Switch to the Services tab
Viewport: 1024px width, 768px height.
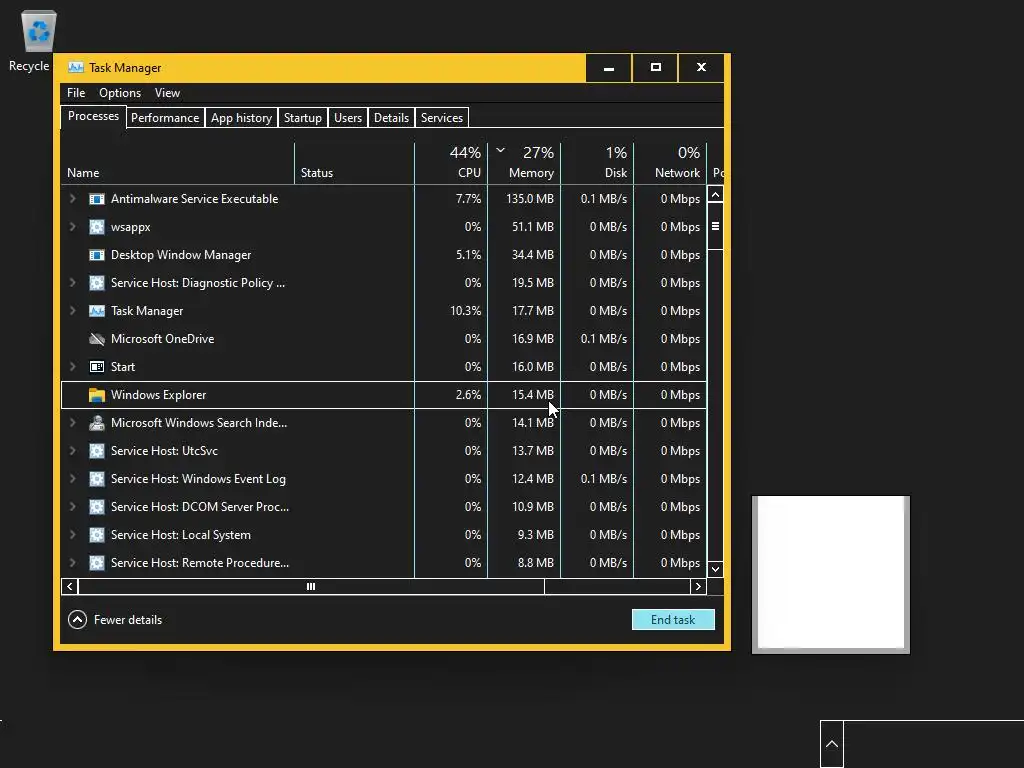click(x=441, y=118)
